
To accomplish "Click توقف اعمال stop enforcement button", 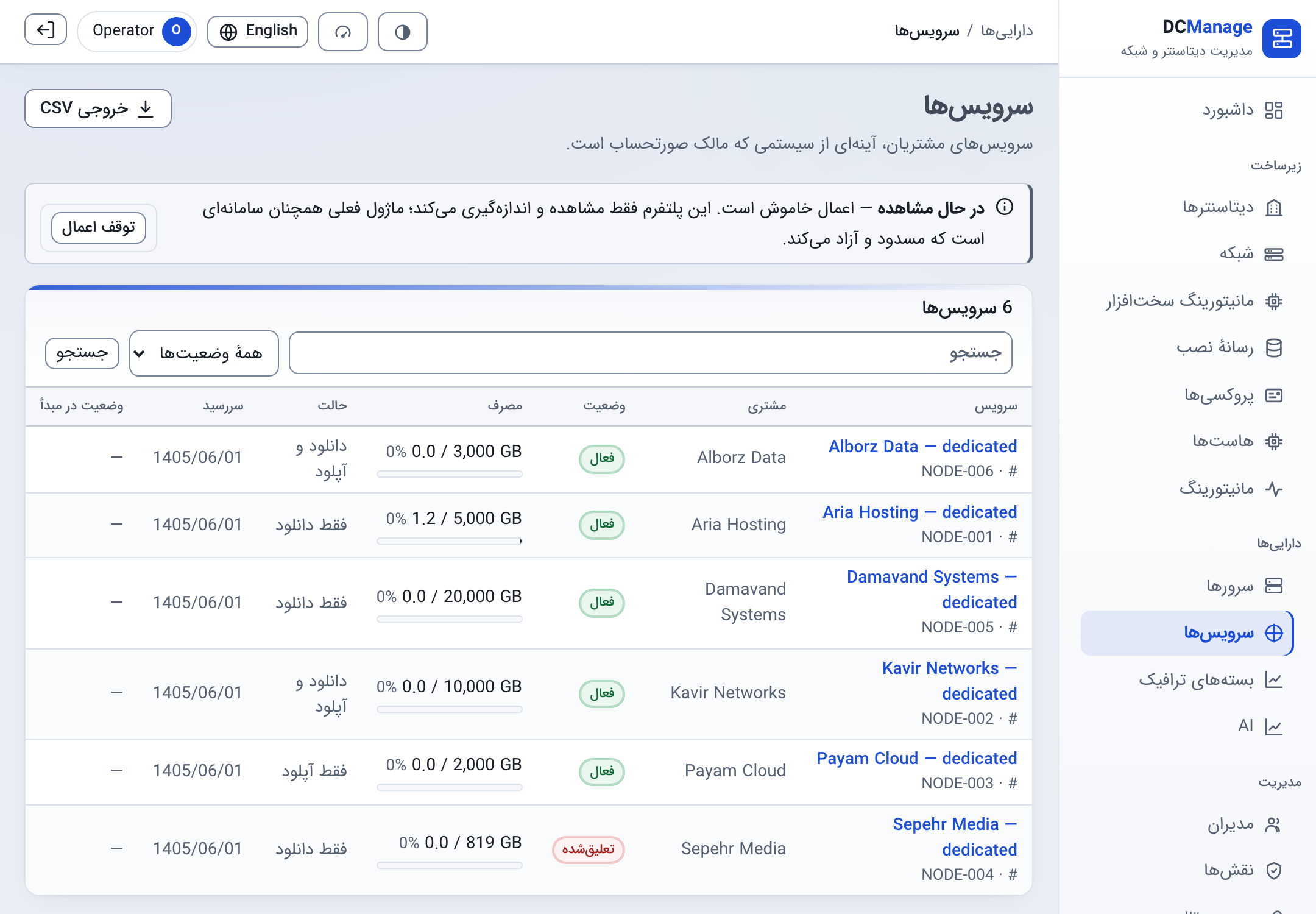I will pyautogui.click(x=99, y=227).
